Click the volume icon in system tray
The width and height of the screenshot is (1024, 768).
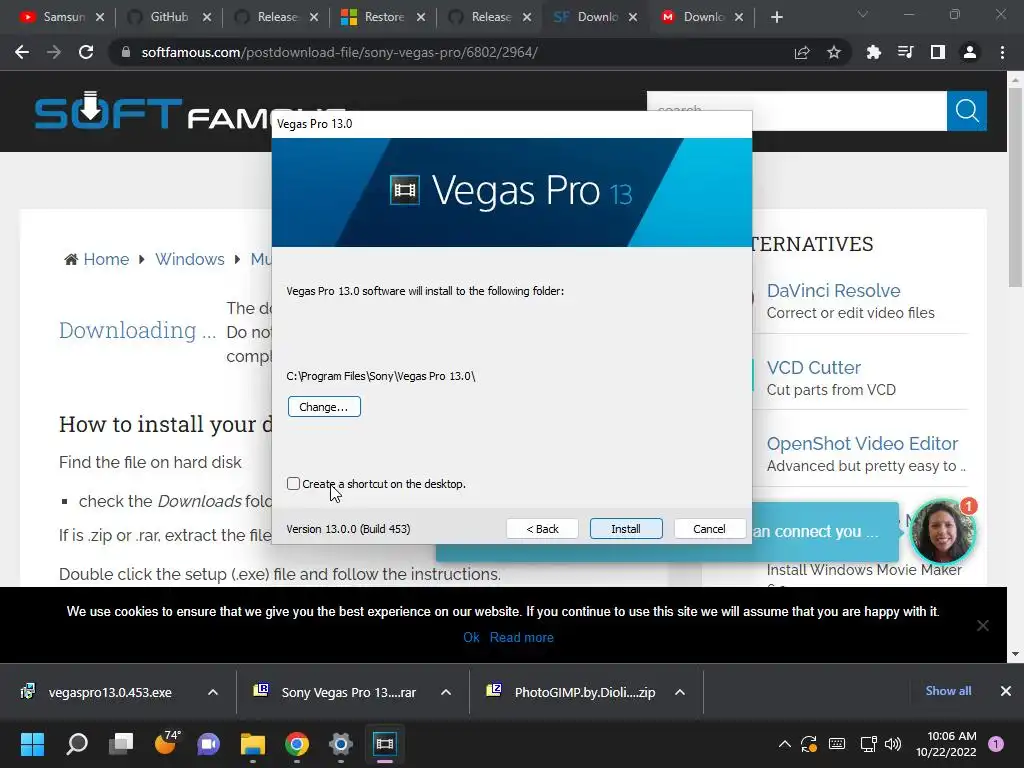[893, 744]
